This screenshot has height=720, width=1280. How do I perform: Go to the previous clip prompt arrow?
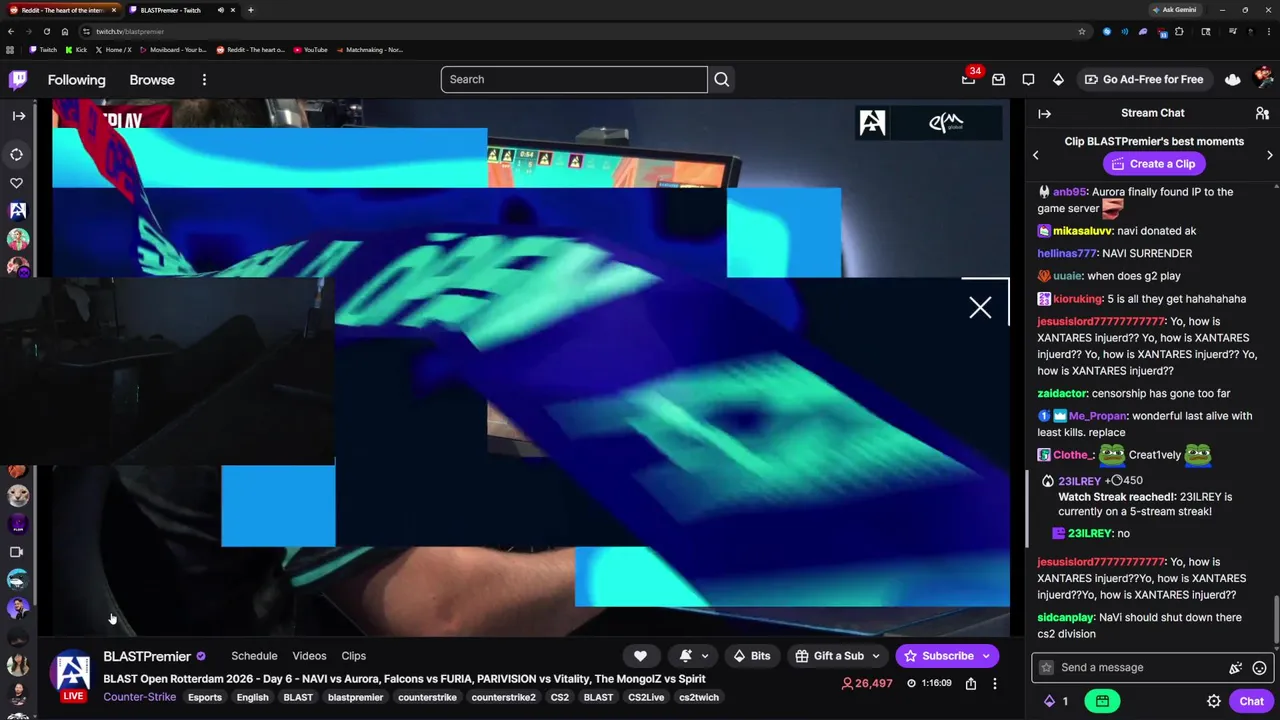pyautogui.click(x=1036, y=155)
